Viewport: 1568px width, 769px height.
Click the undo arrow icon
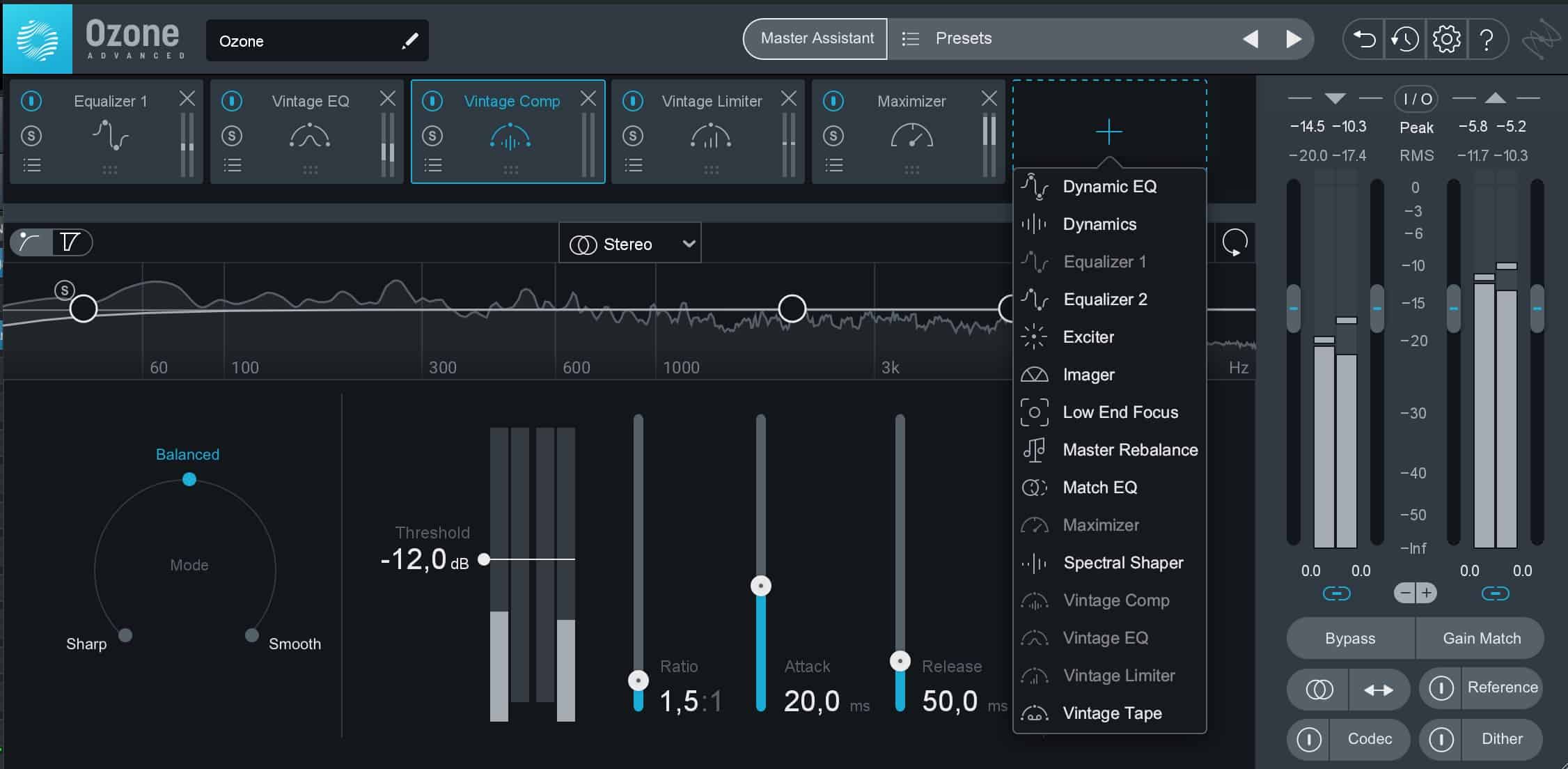click(x=1364, y=39)
